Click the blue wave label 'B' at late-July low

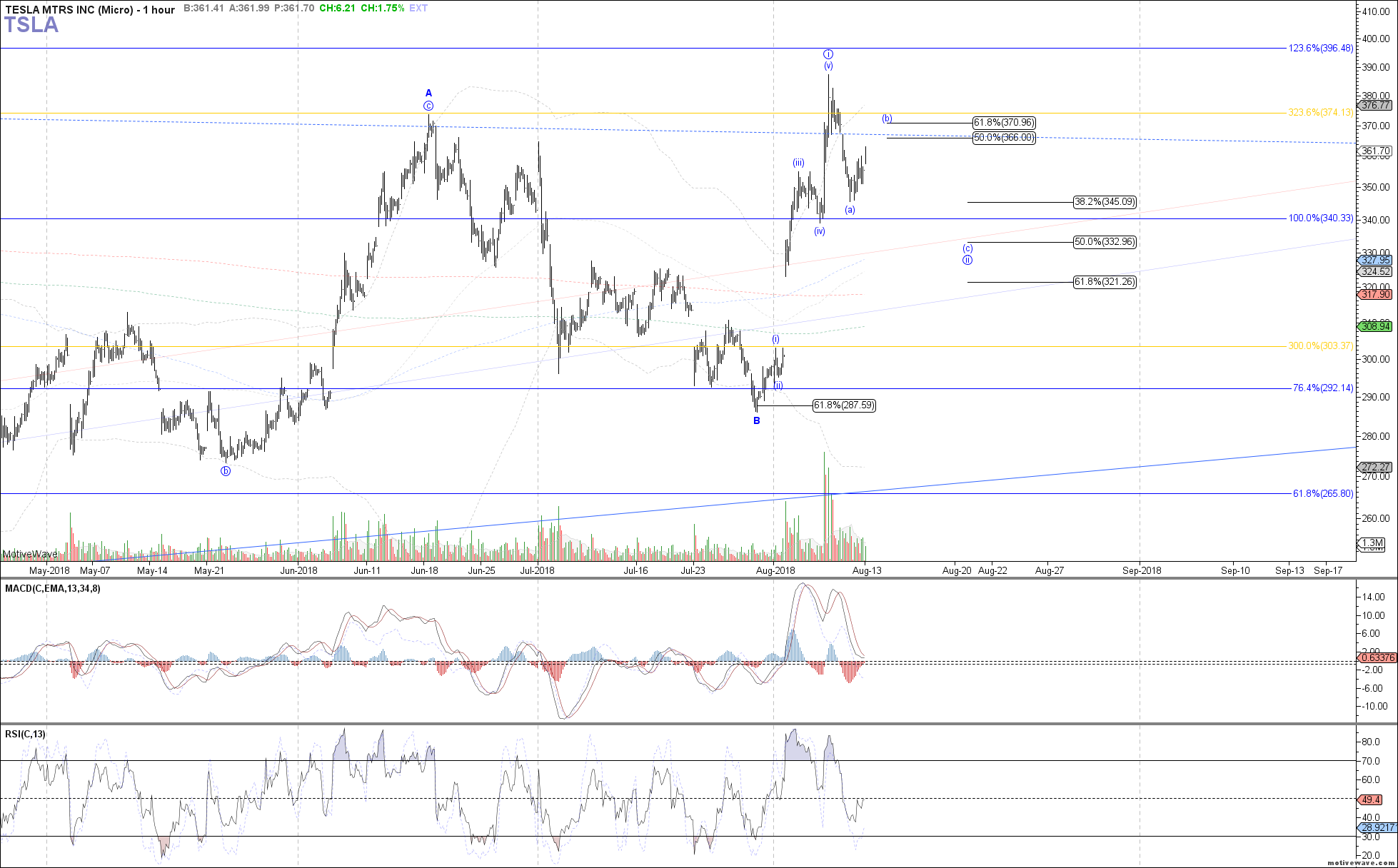pos(757,420)
